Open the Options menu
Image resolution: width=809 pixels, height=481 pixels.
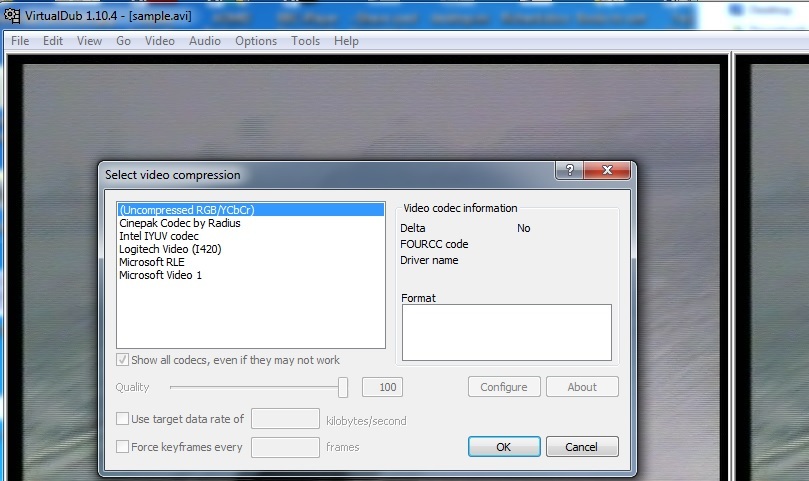click(x=256, y=41)
